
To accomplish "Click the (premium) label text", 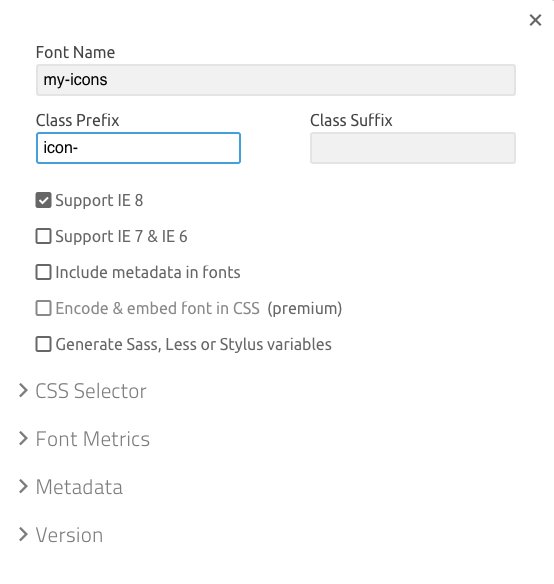I will [305, 309].
